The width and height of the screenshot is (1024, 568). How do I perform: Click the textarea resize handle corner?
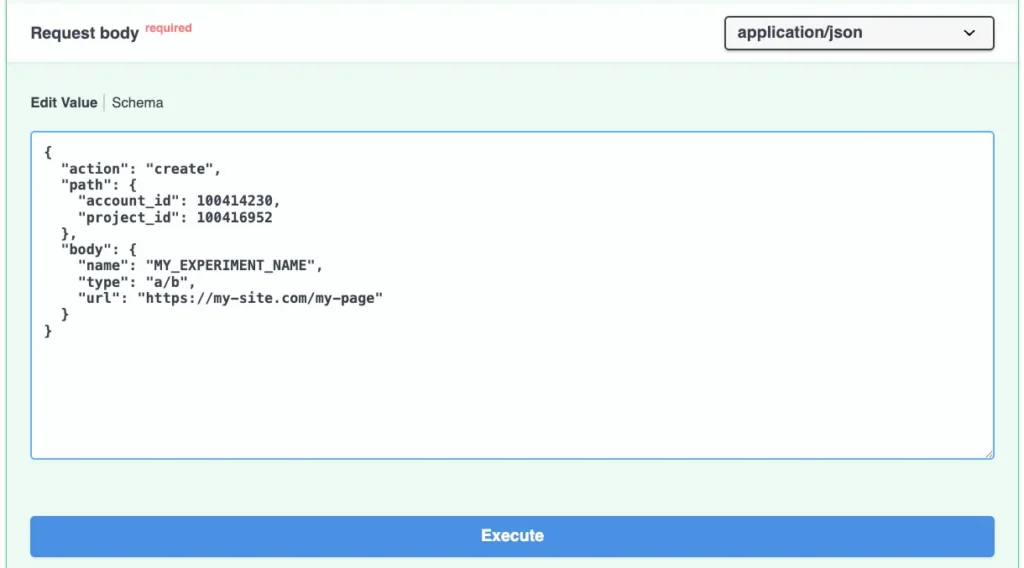(x=989, y=453)
